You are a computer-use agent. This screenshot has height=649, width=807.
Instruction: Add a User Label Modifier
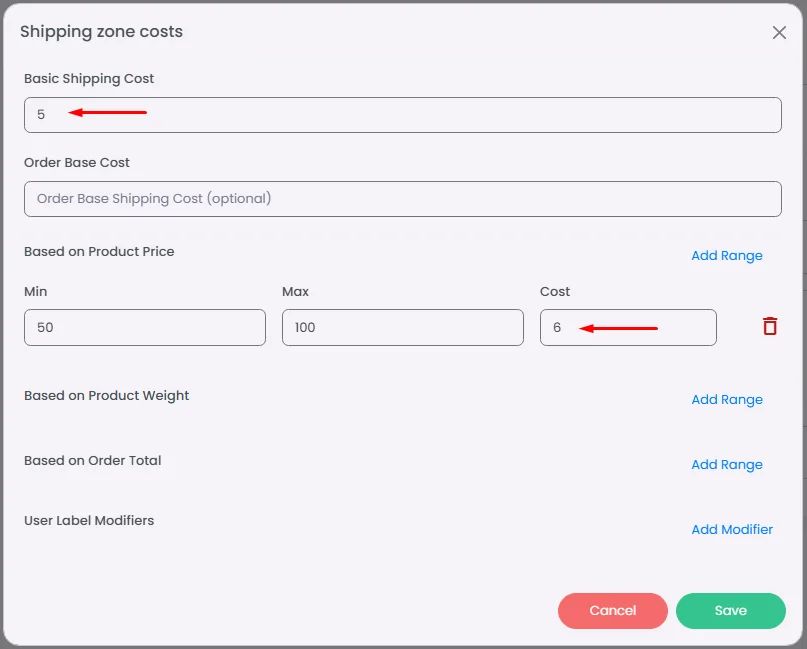(732, 529)
